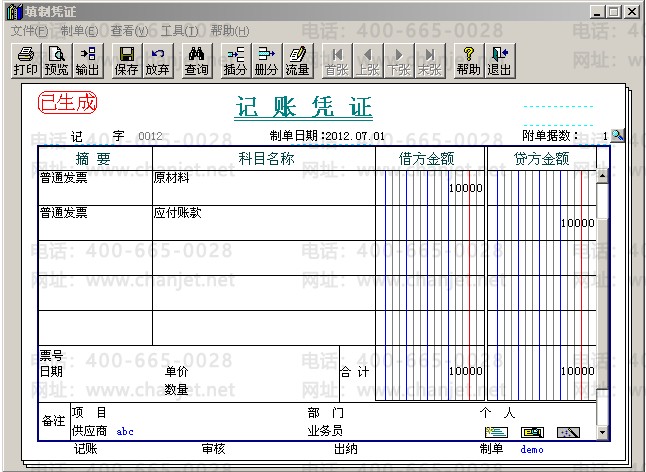The width and height of the screenshot is (646, 472).
Task: Click the 输出 export icon
Action: [87, 61]
